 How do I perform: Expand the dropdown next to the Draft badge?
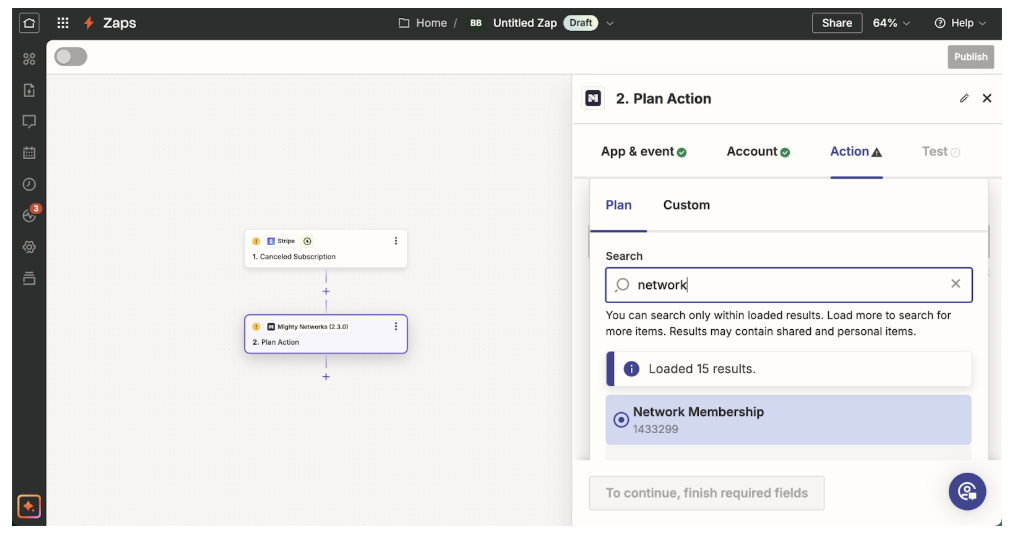tap(611, 23)
